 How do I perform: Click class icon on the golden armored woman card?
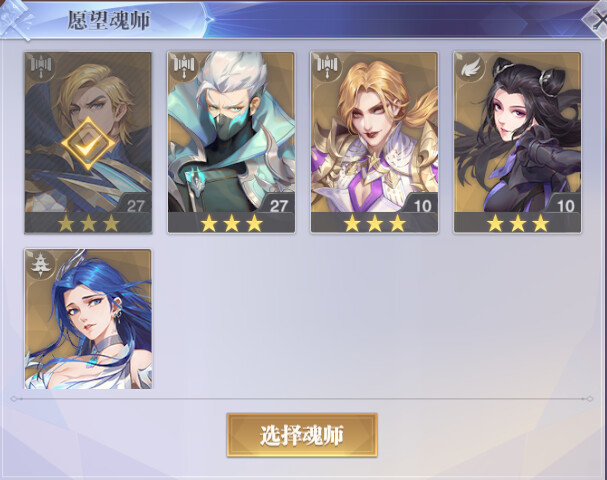coord(328,67)
